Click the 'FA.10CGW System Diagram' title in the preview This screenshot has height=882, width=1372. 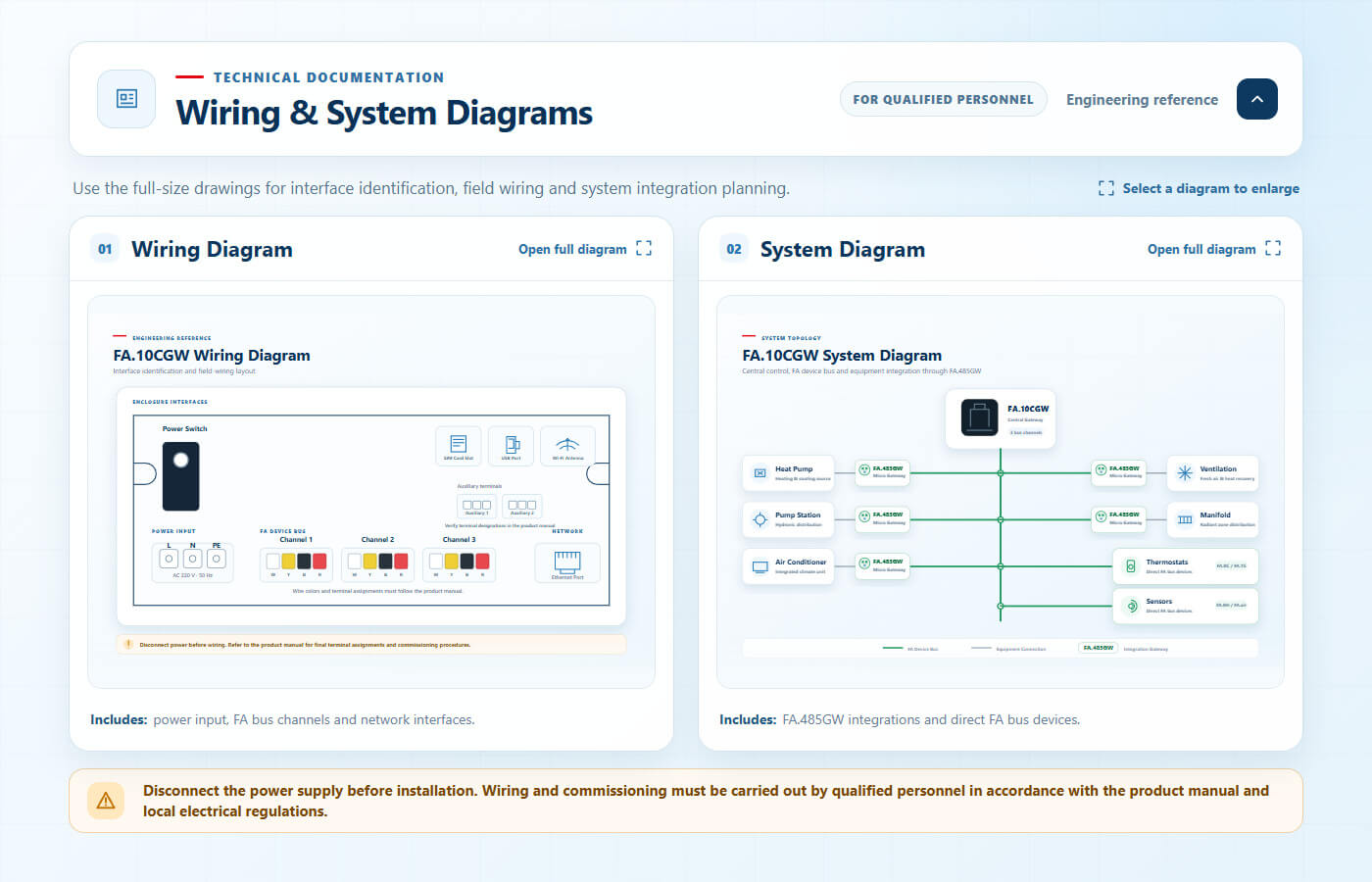842,355
